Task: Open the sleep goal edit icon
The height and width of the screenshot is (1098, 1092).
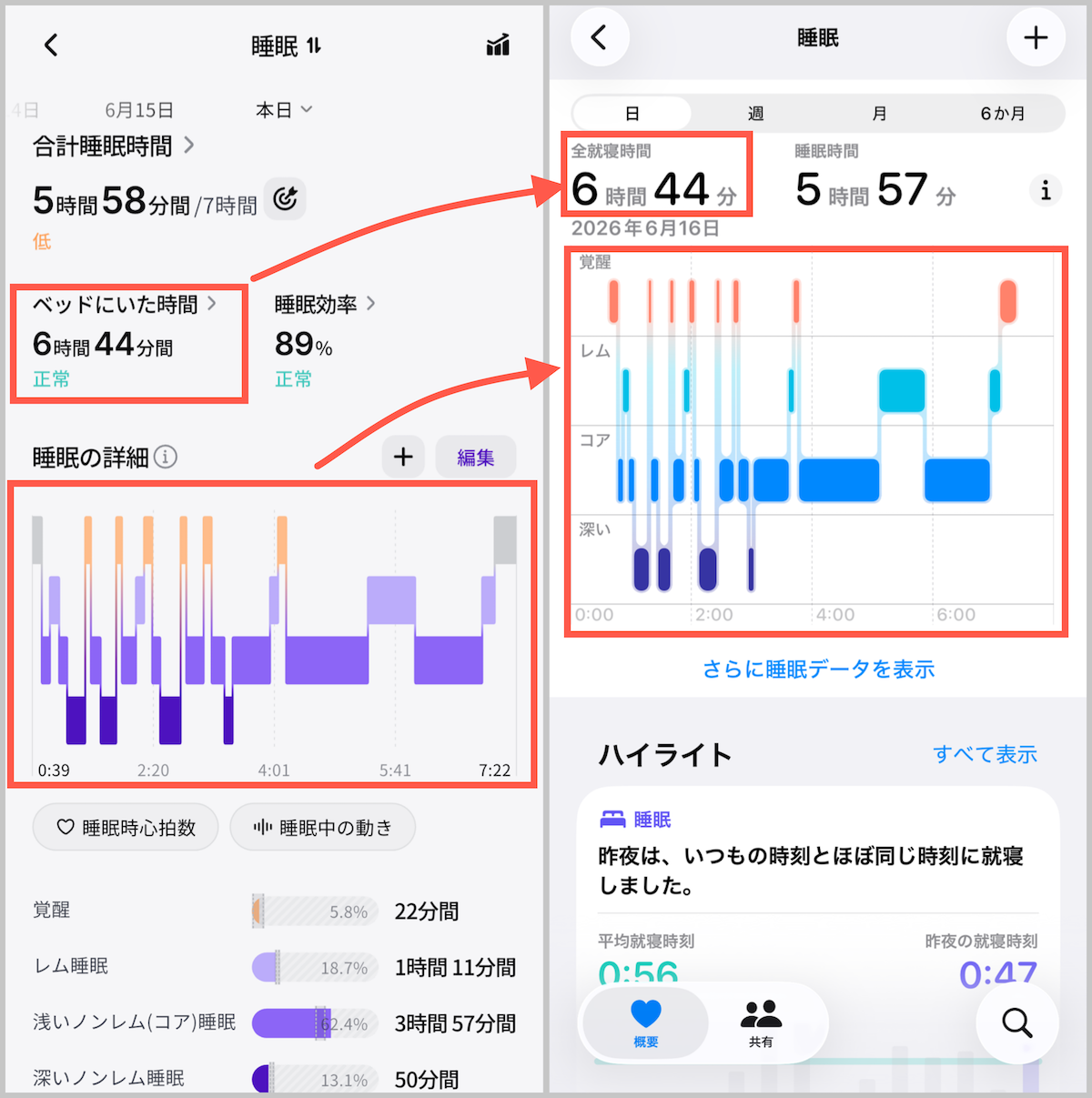Action: [285, 198]
